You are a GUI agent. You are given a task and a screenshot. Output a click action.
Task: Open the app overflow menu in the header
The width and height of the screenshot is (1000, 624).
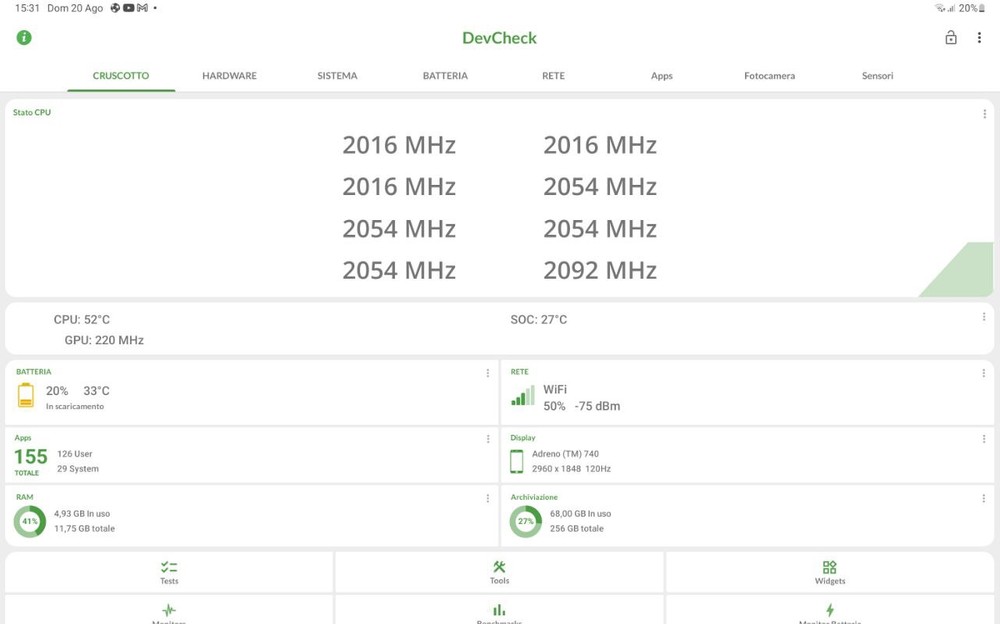(979, 38)
